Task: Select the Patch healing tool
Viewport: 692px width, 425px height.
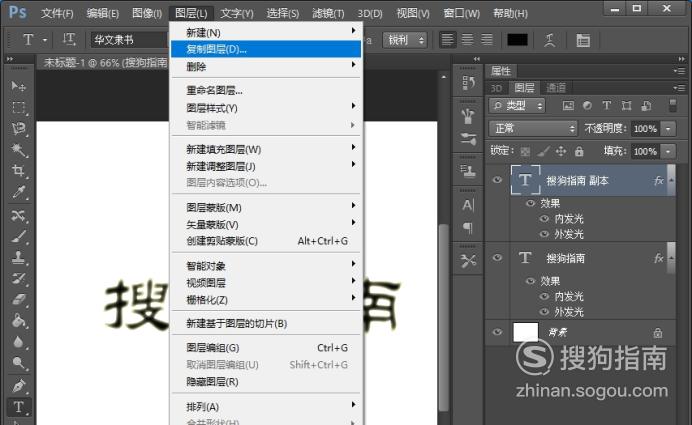Action: point(18,215)
